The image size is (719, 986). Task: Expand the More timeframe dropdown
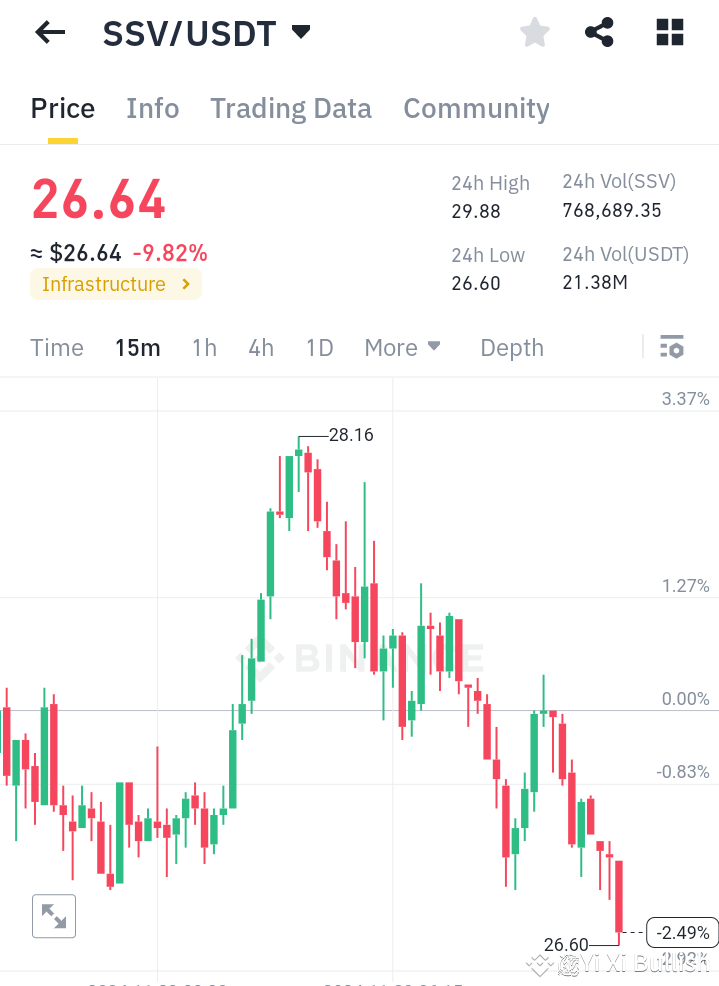402,347
